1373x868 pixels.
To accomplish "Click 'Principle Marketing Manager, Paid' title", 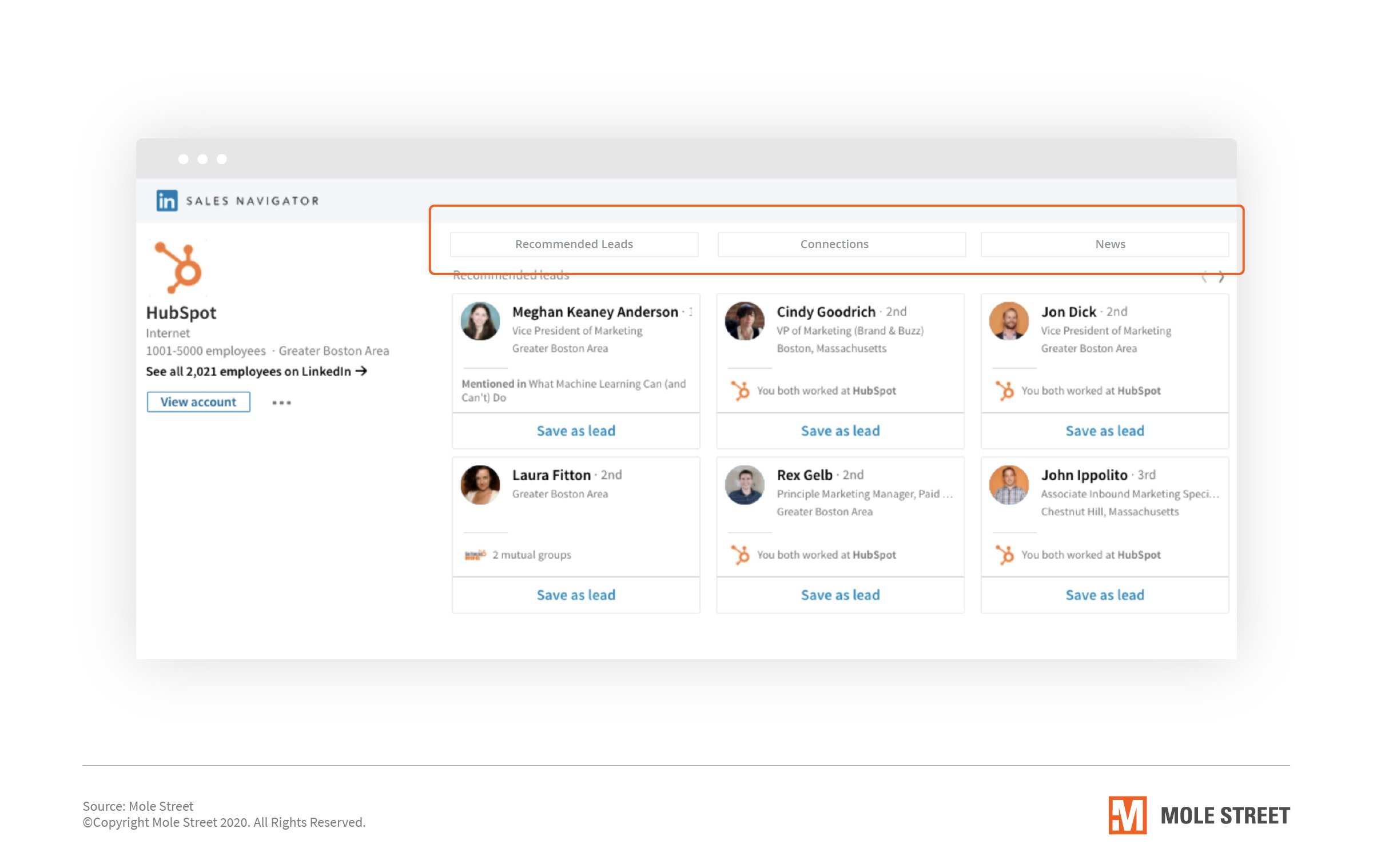I will 864,494.
